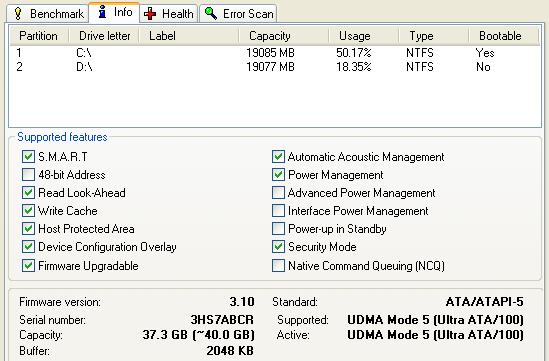Click the red cross Health icon
The image size is (549, 361).
[150, 14]
